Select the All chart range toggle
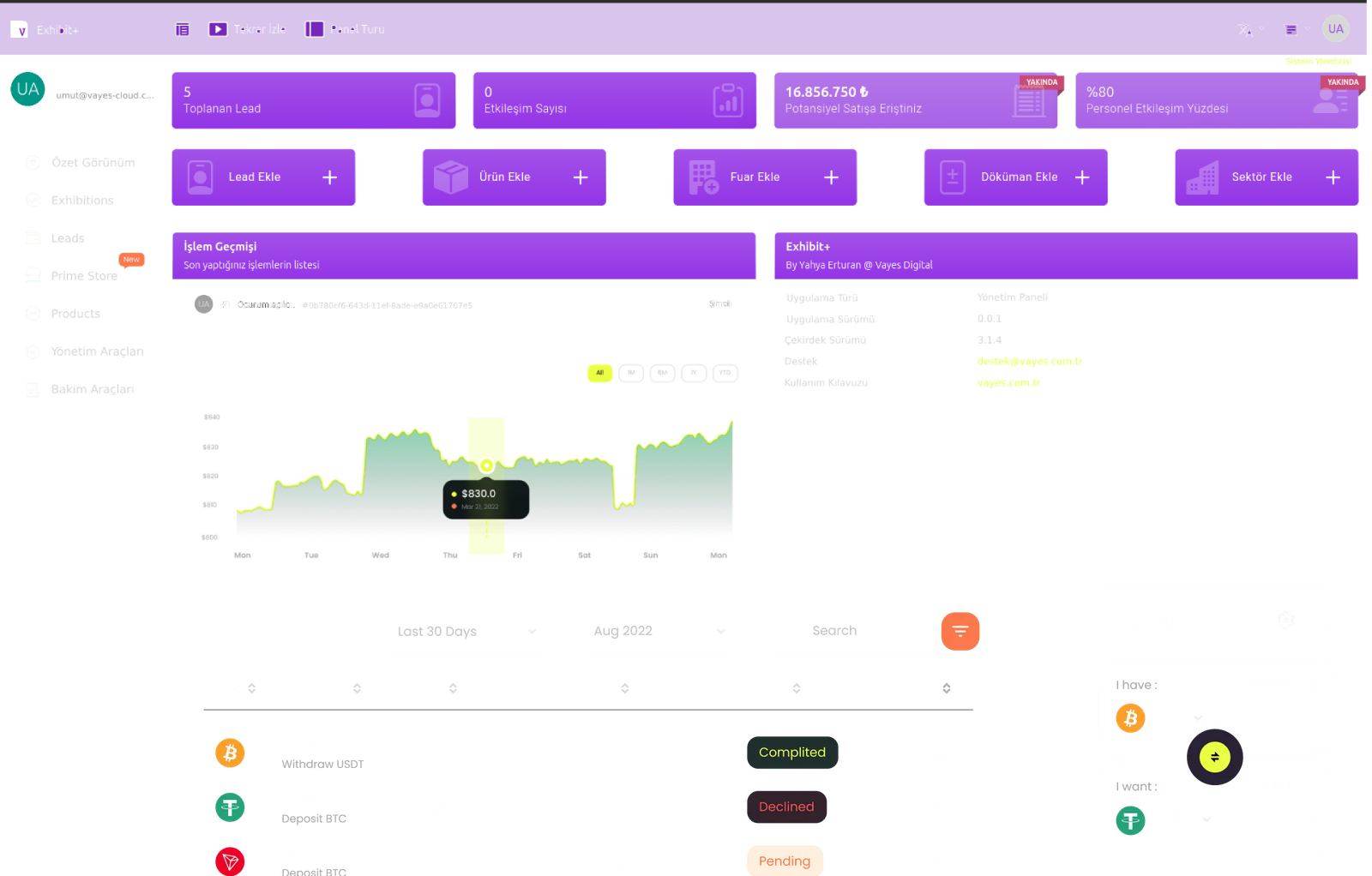 [x=599, y=373]
